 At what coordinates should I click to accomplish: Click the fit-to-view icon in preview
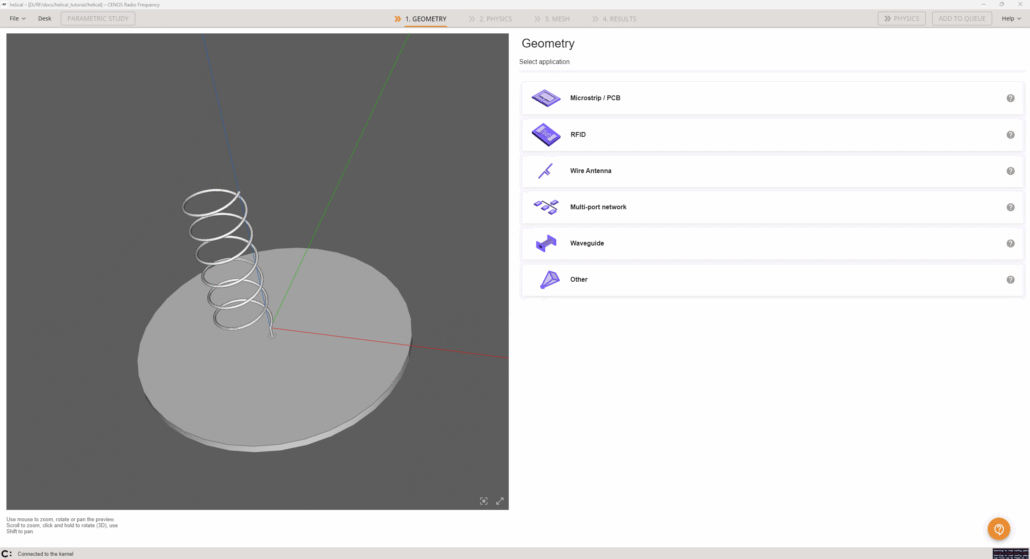tap(484, 501)
